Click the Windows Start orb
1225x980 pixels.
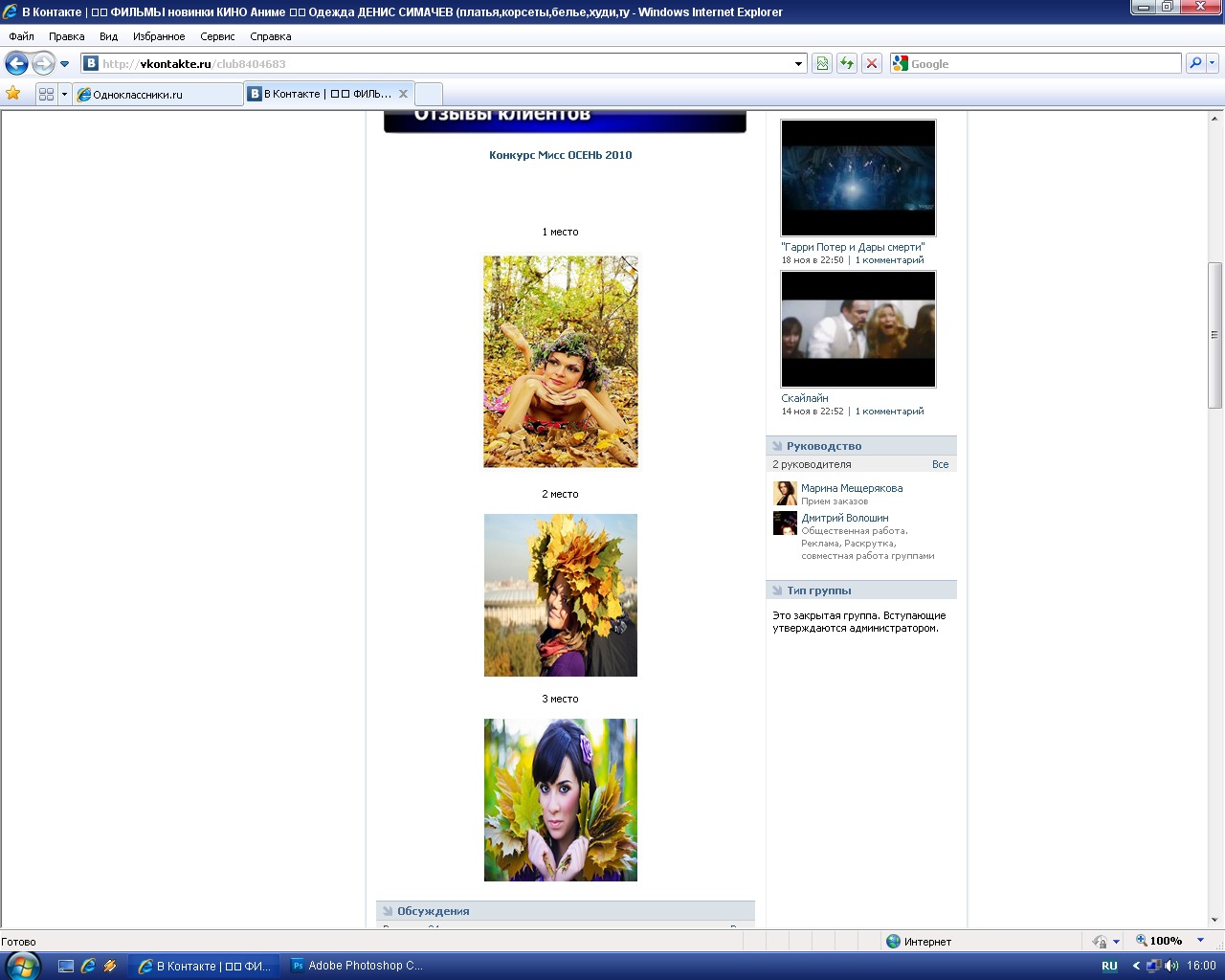tap(23, 966)
